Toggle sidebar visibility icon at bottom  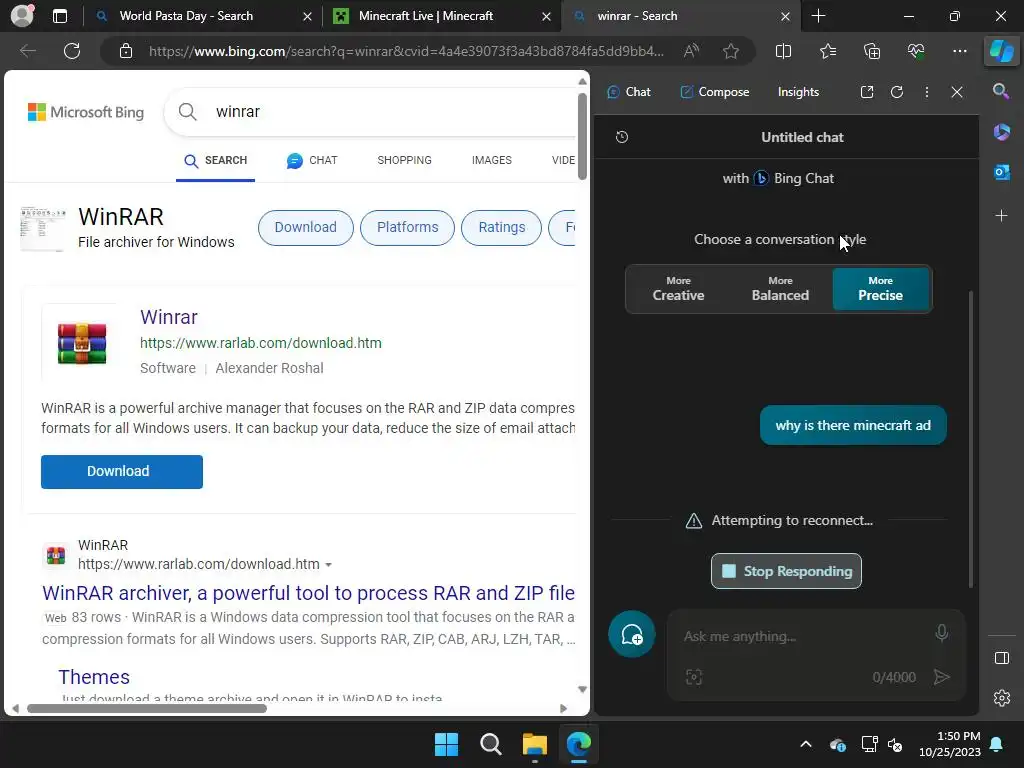(1001, 658)
